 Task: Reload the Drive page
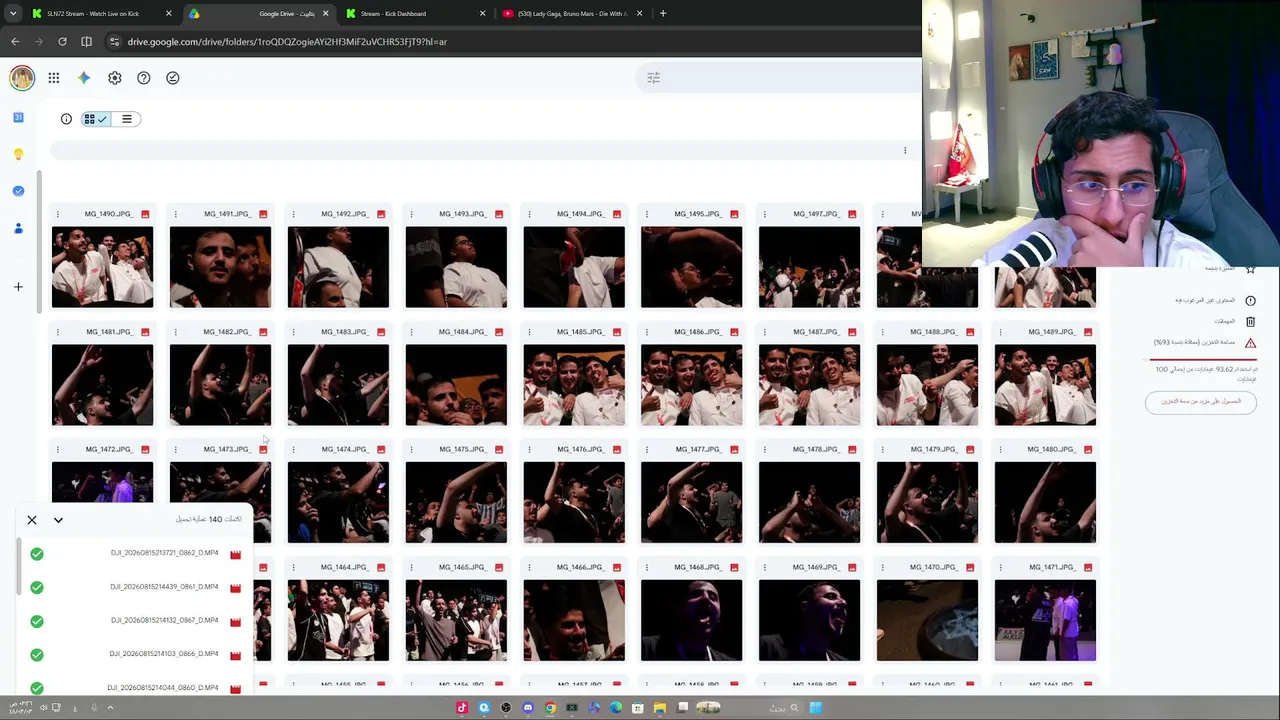(62, 42)
